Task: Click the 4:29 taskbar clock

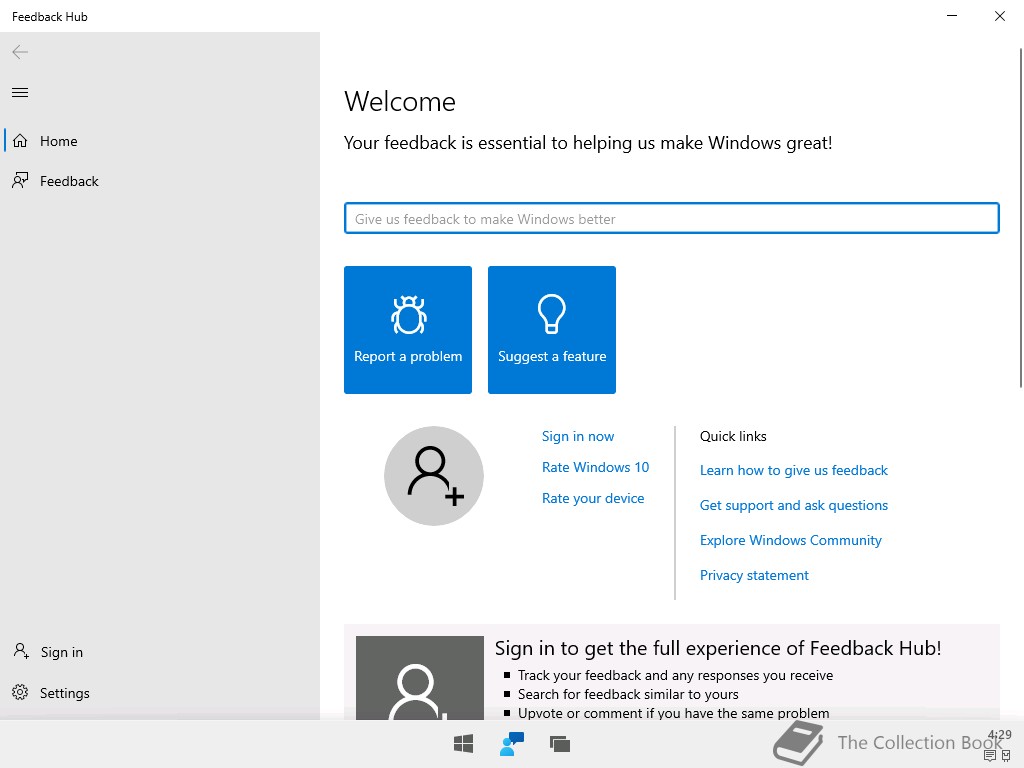Action: click(x=1000, y=735)
